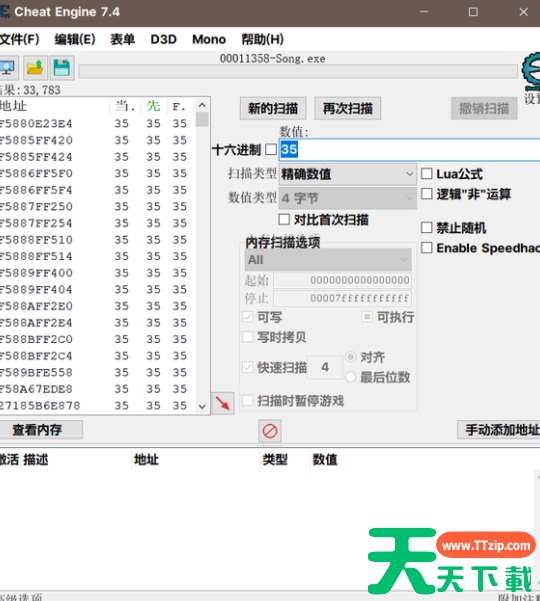Enable 对比首次扫描 checkbox
The height and width of the screenshot is (601, 540).
[x=284, y=220]
